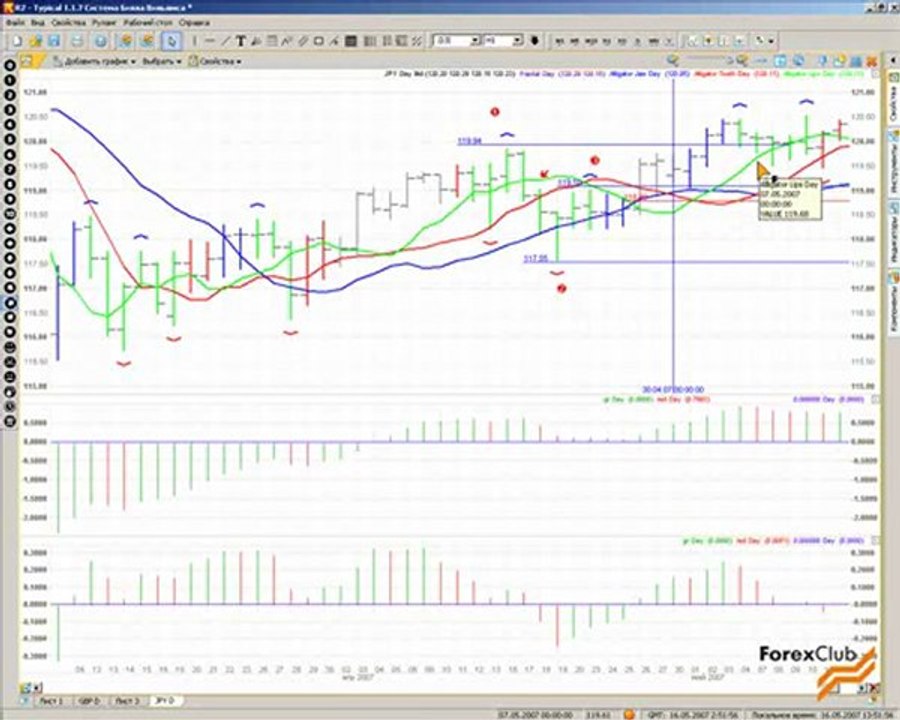Click the Save diskette icon
900x720 pixels.
pos(54,41)
